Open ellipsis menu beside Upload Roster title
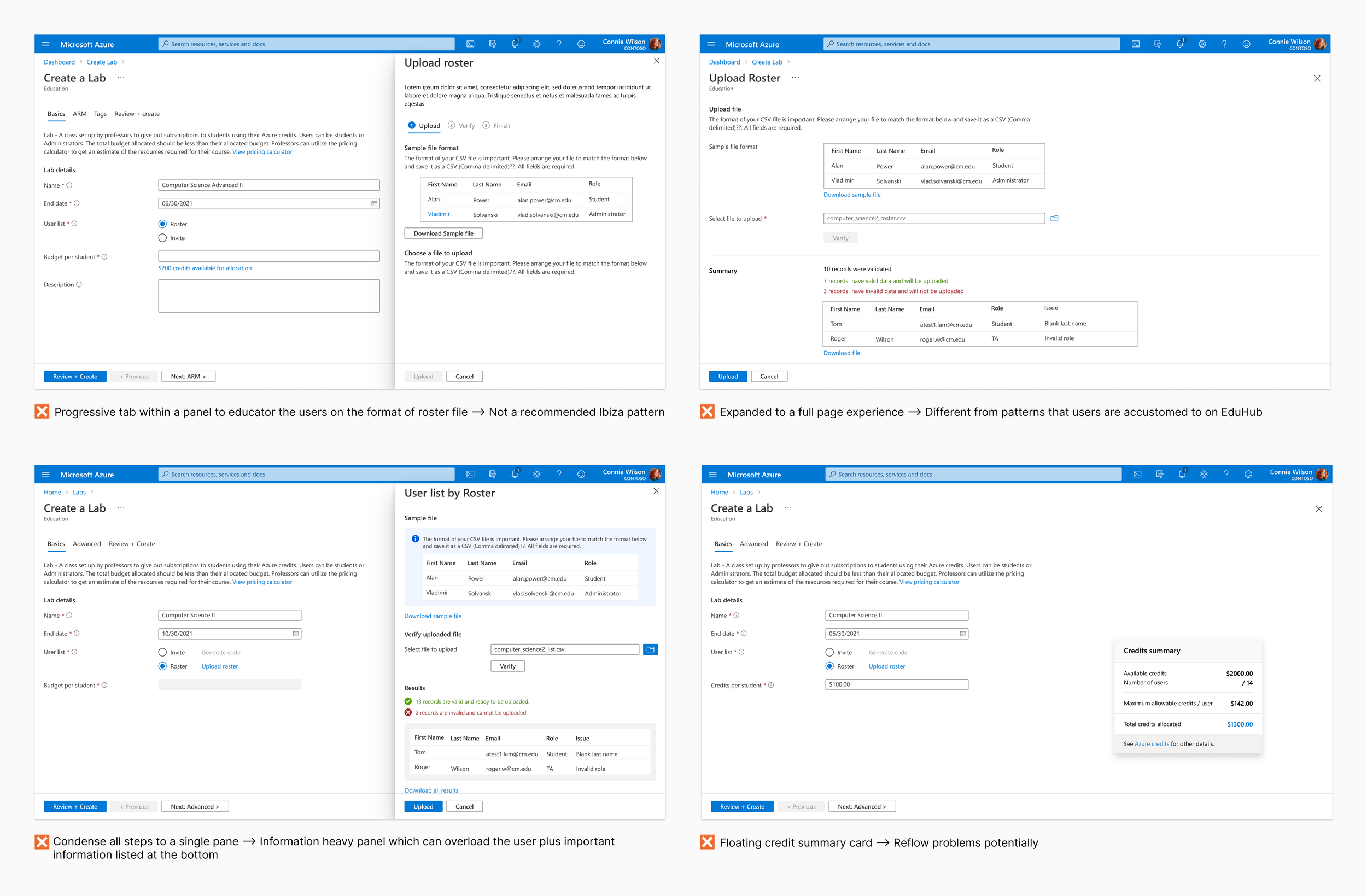The height and width of the screenshot is (896, 1367). click(x=795, y=78)
